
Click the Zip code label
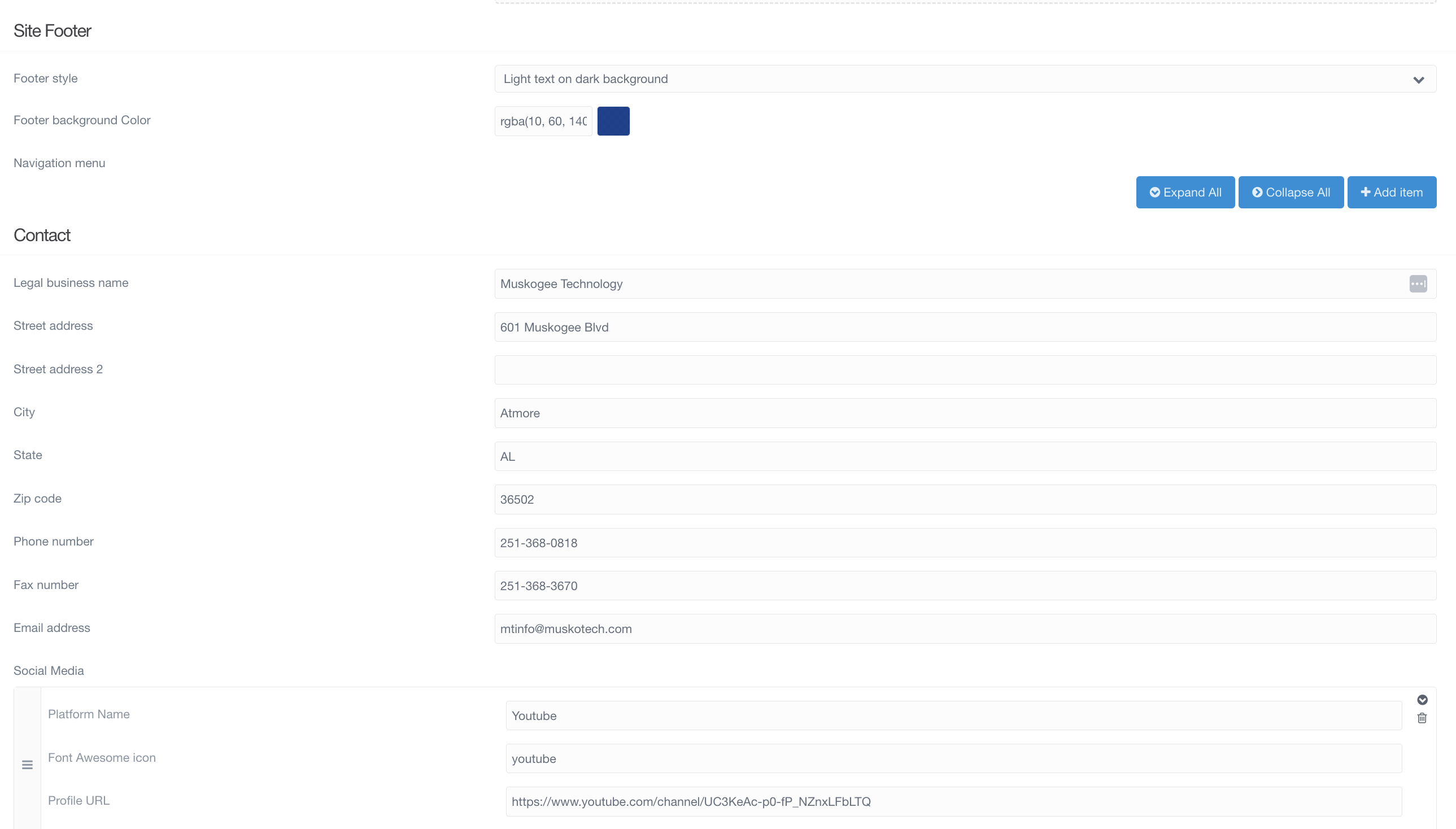click(38, 499)
